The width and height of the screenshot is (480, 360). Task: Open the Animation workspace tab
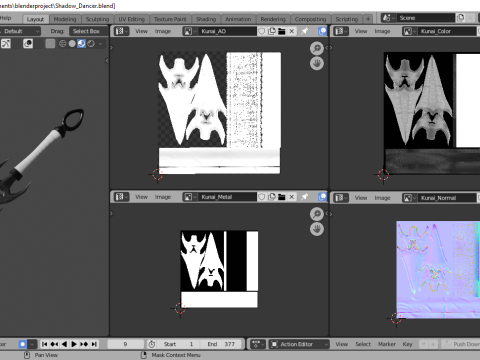[238, 19]
